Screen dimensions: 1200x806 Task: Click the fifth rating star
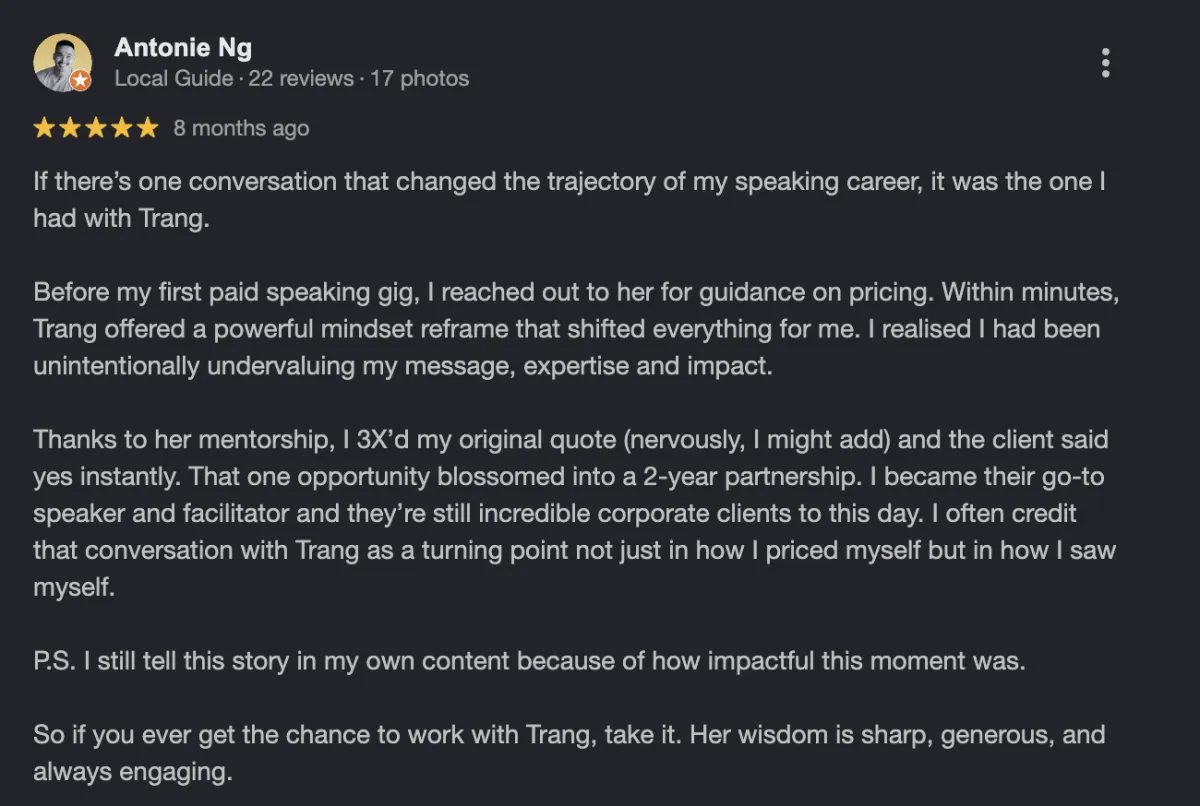(148, 128)
